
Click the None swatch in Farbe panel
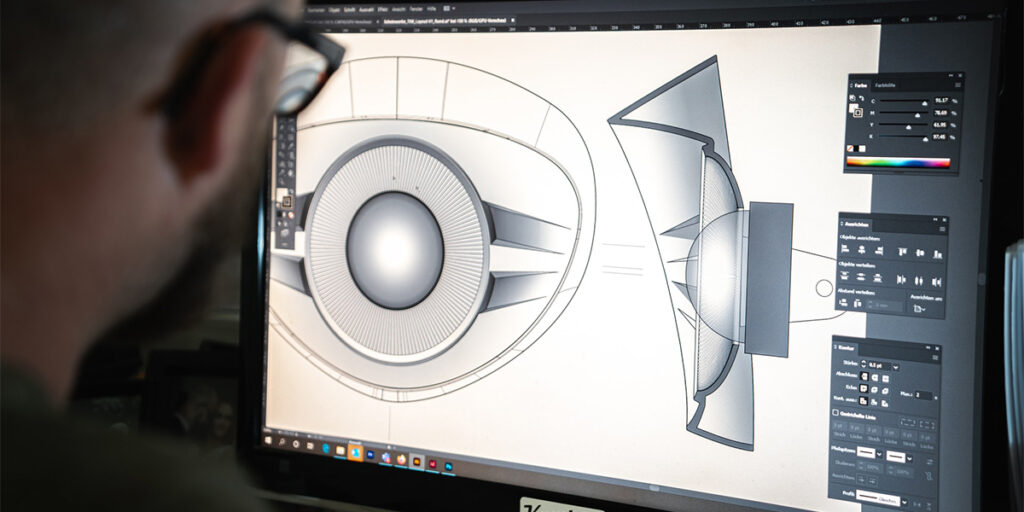(850, 148)
